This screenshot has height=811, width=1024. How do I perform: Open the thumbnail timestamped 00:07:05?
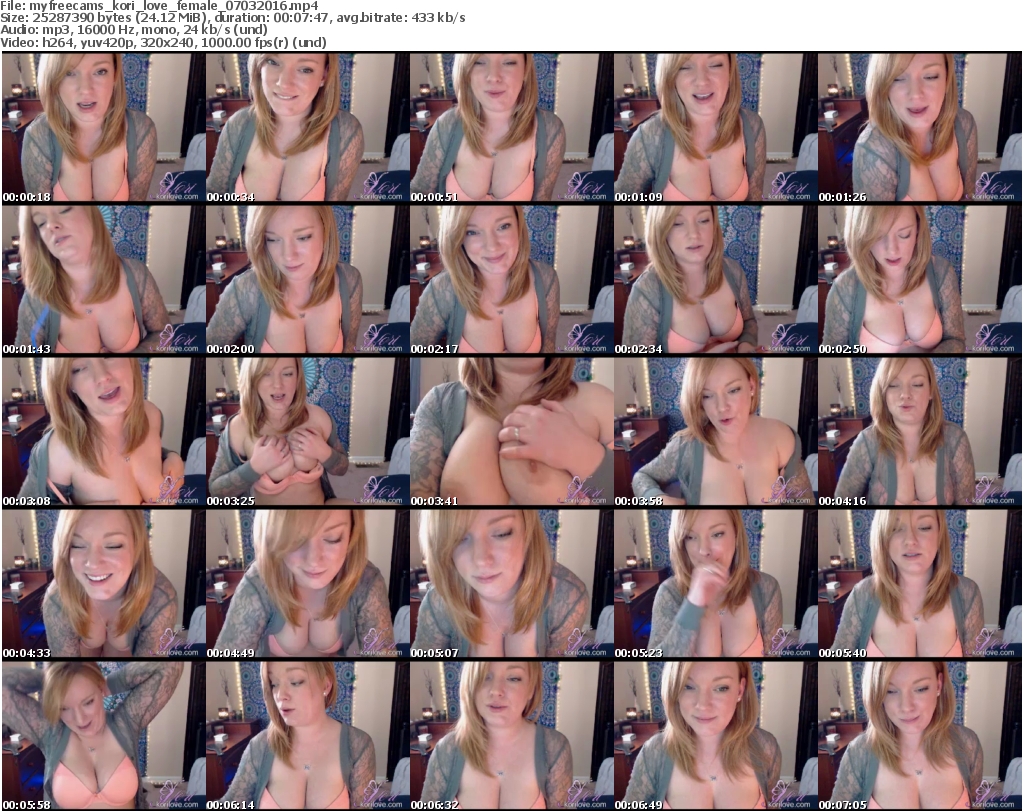pyautogui.click(x=918, y=734)
